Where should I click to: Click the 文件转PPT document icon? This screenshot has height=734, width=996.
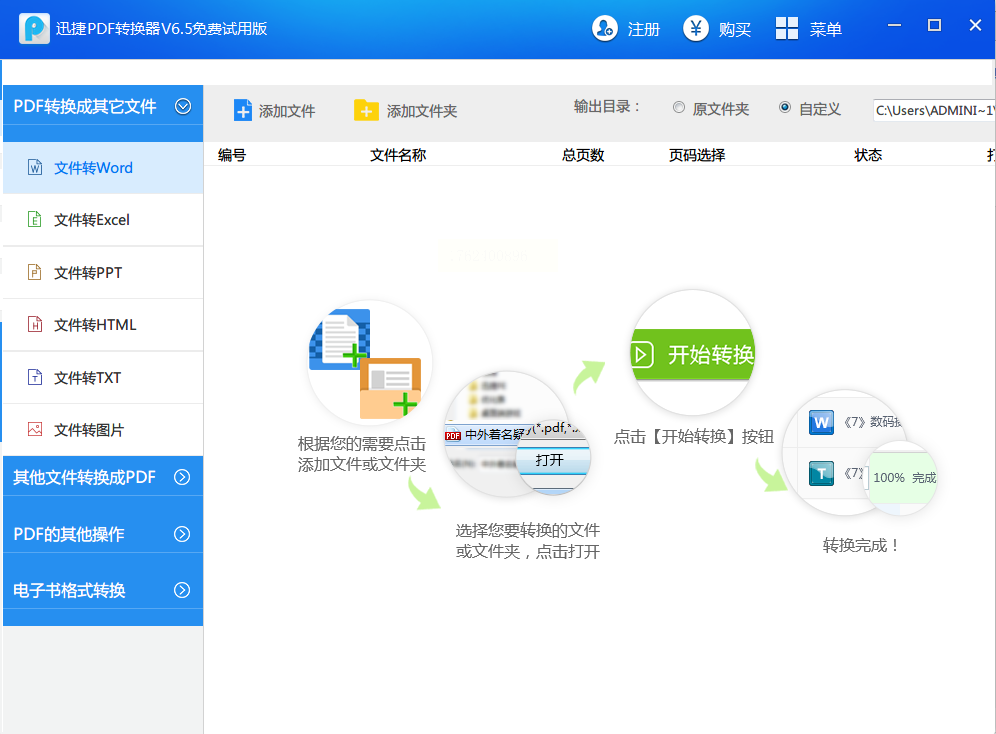click(35, 273)
